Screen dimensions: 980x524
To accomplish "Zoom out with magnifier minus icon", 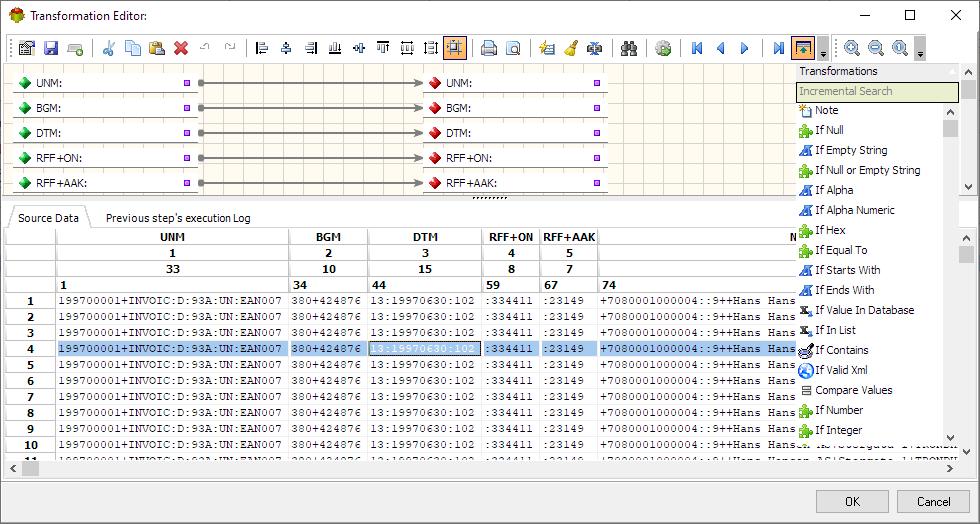I will [876, 48].
